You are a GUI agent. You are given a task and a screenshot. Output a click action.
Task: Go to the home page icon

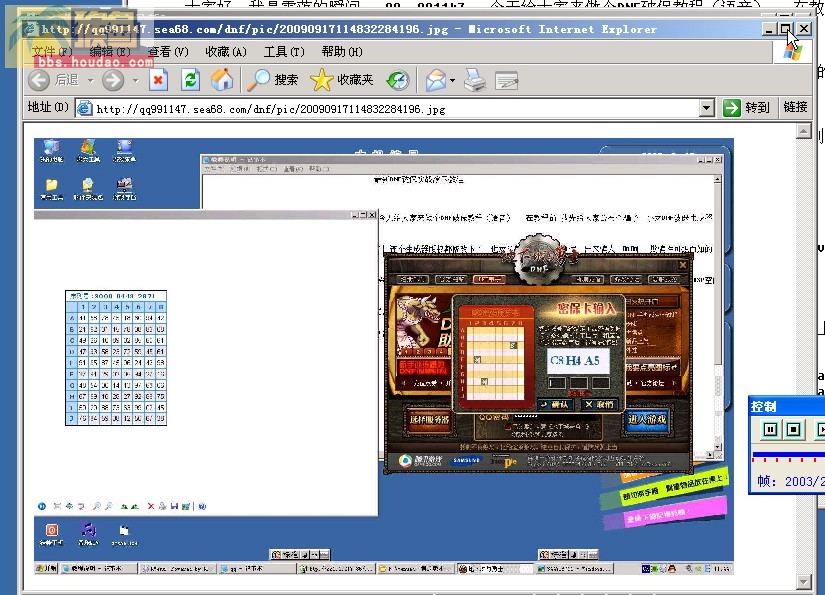[x=222, y=80]
